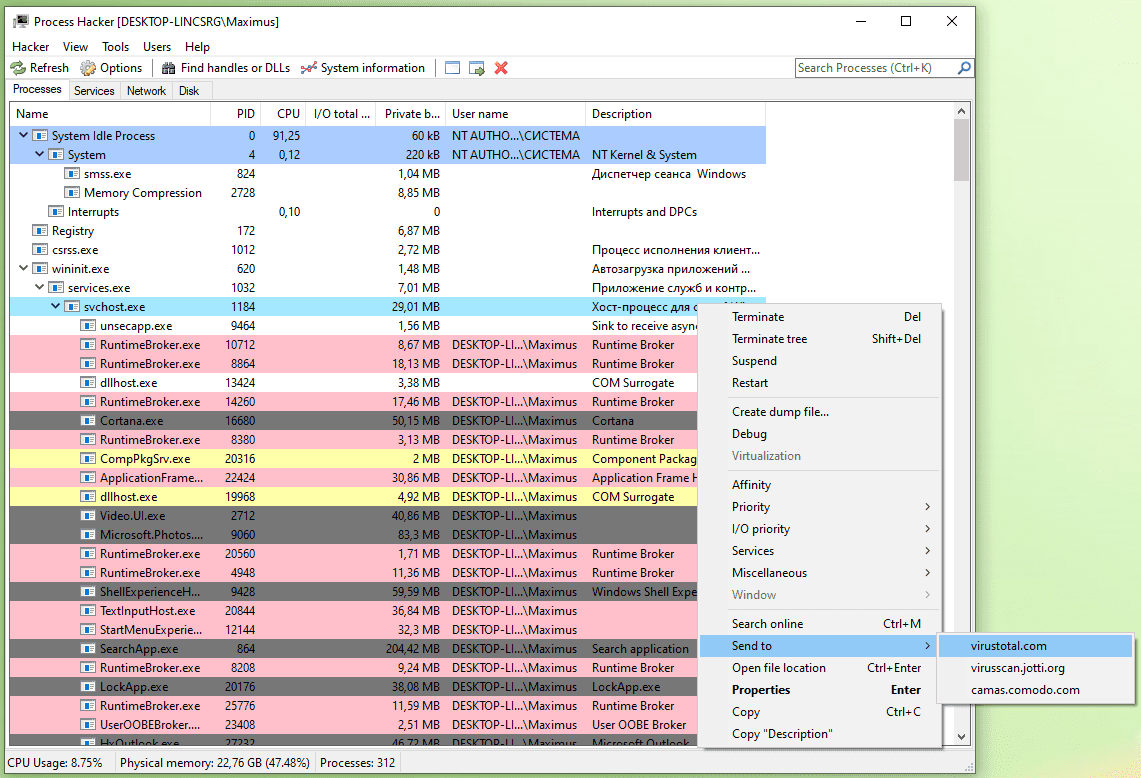Switch to the Network tab
This screenshot has height=778, width=1141.
[146, 91]
